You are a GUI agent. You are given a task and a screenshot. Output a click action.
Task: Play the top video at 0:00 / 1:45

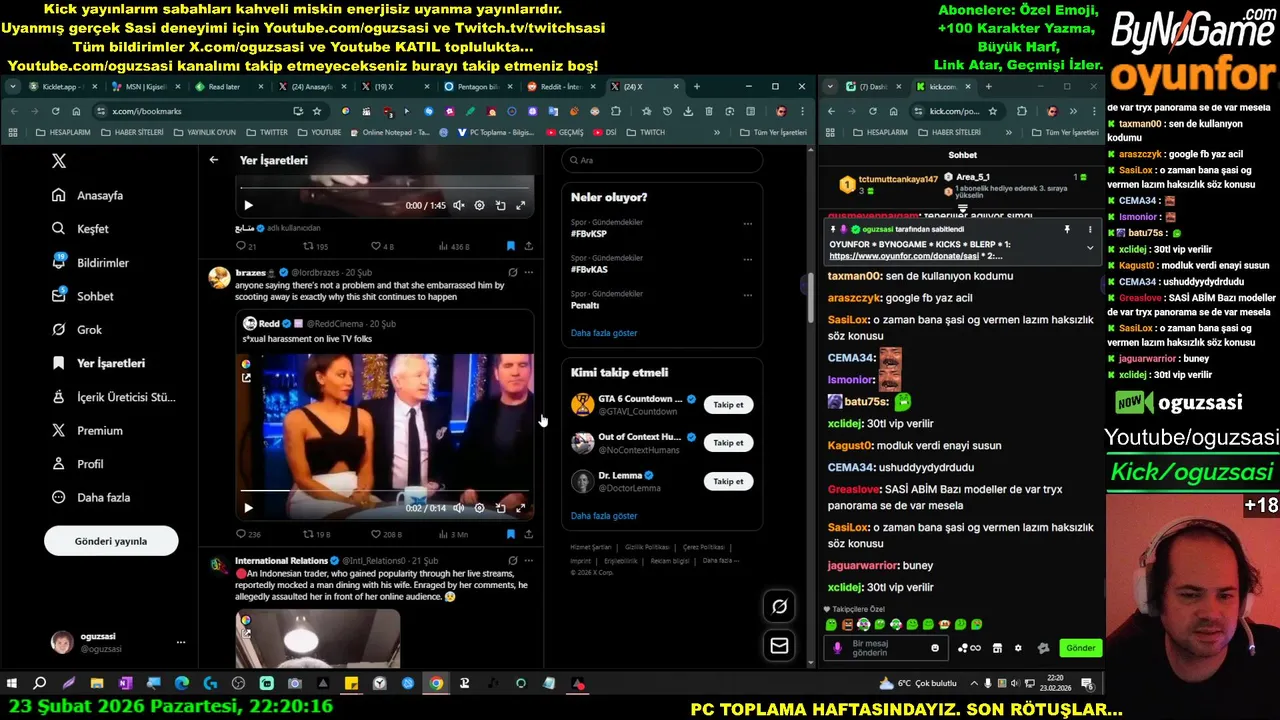pyautogui.click(x=248, y=205)
